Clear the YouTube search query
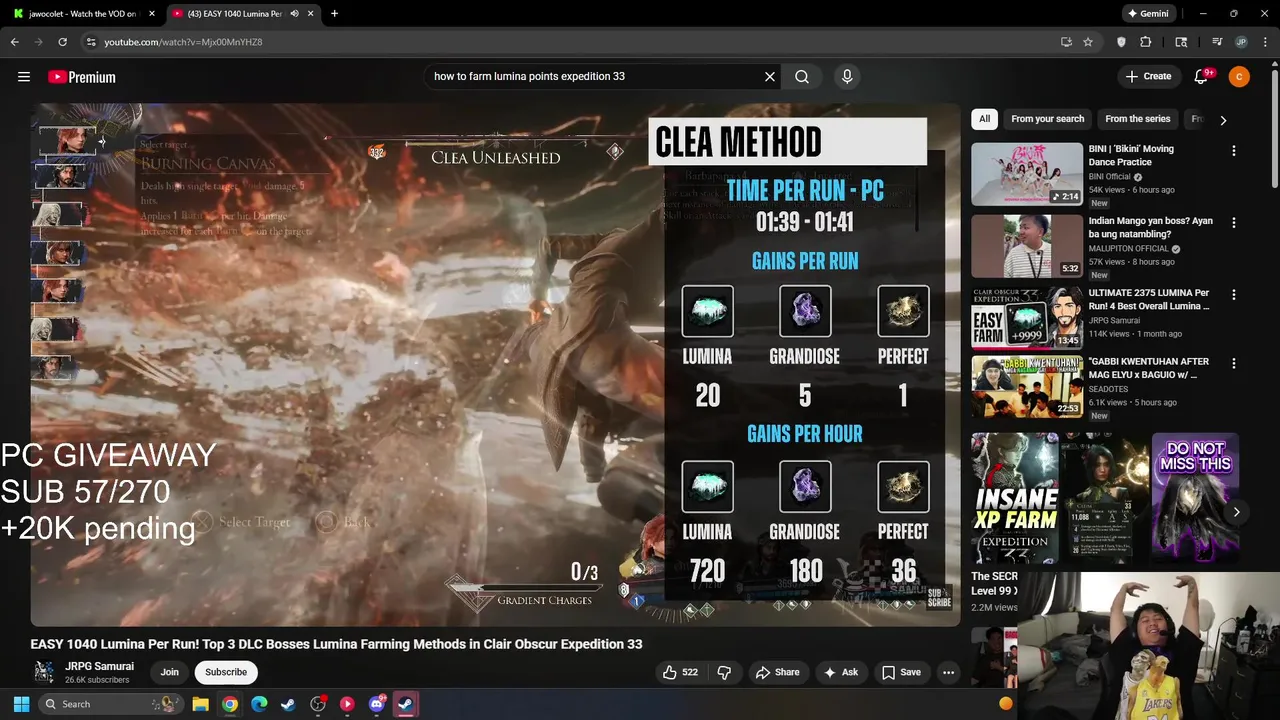 click(770, 76)
